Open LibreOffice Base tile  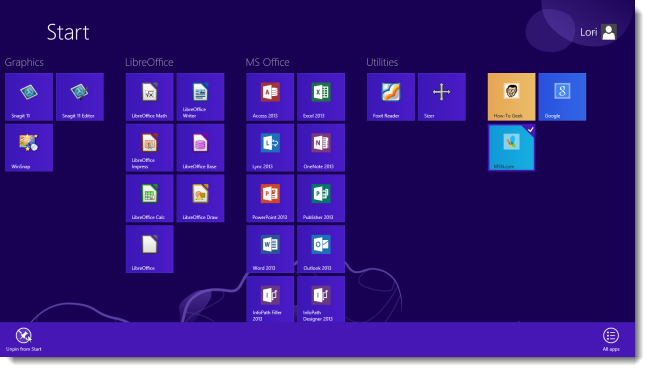201,148
